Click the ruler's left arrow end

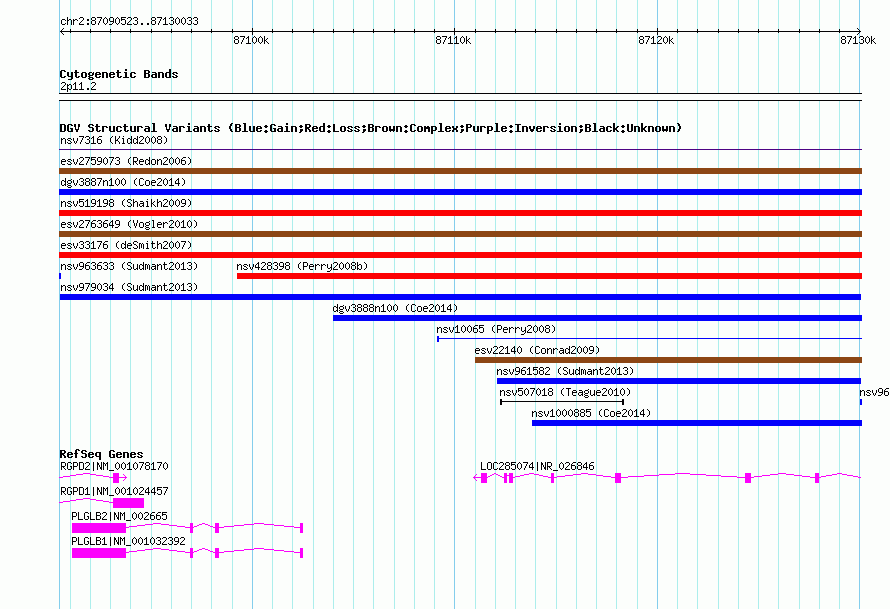click(x=62, y=31)
